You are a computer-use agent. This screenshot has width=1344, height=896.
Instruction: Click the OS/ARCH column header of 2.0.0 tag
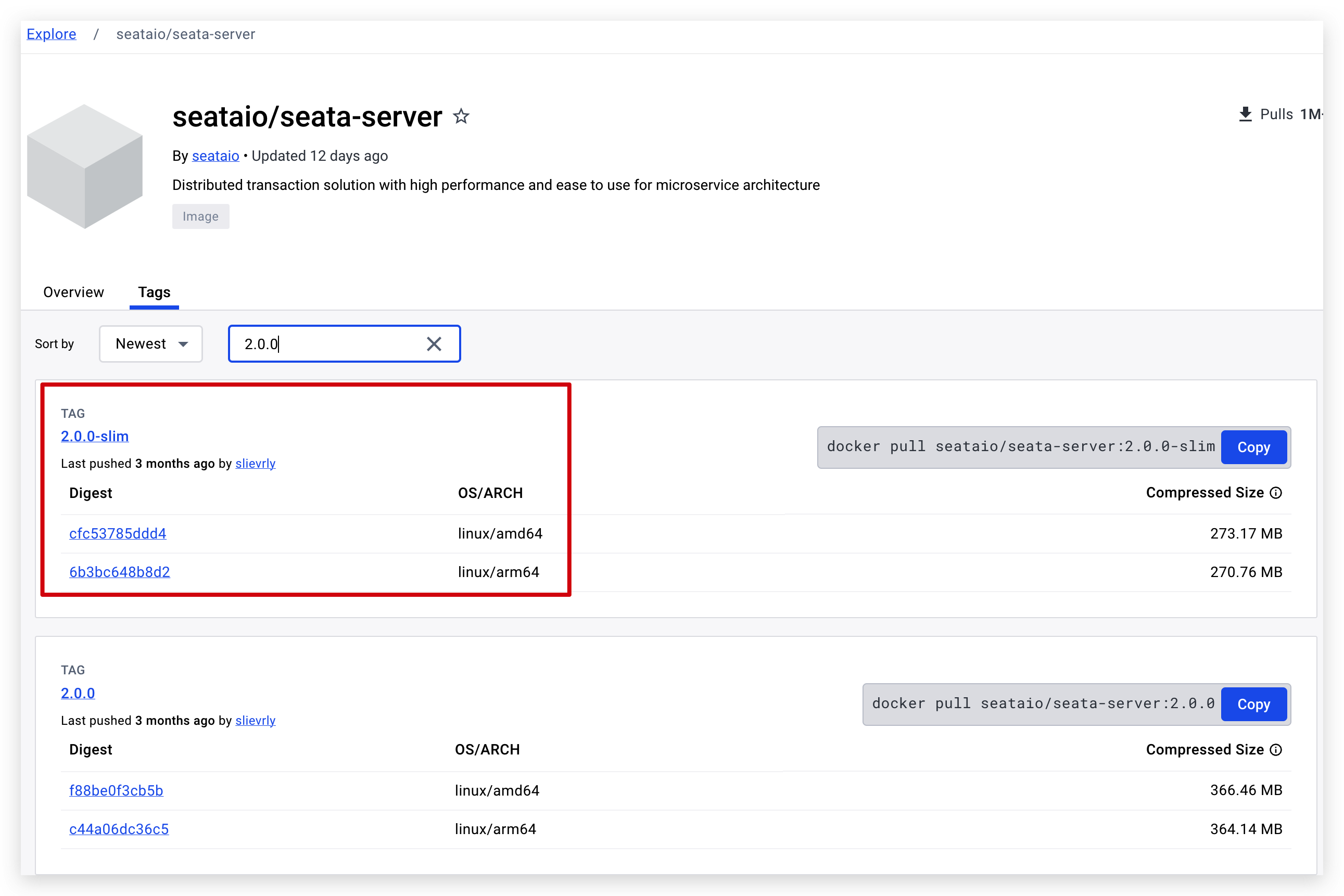487,750
